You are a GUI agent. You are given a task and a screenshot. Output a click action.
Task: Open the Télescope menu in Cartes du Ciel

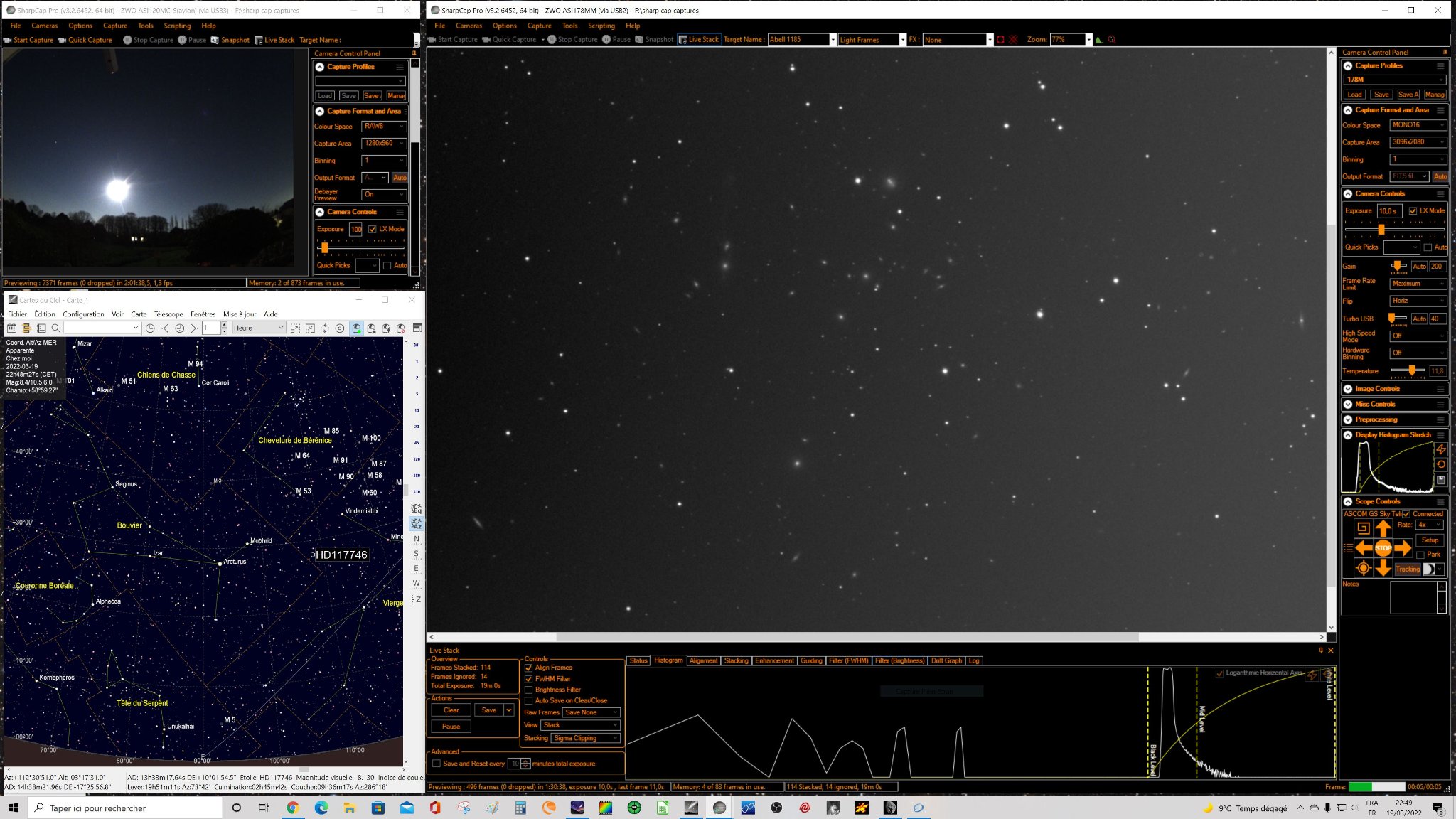click(x=168, y=314)
